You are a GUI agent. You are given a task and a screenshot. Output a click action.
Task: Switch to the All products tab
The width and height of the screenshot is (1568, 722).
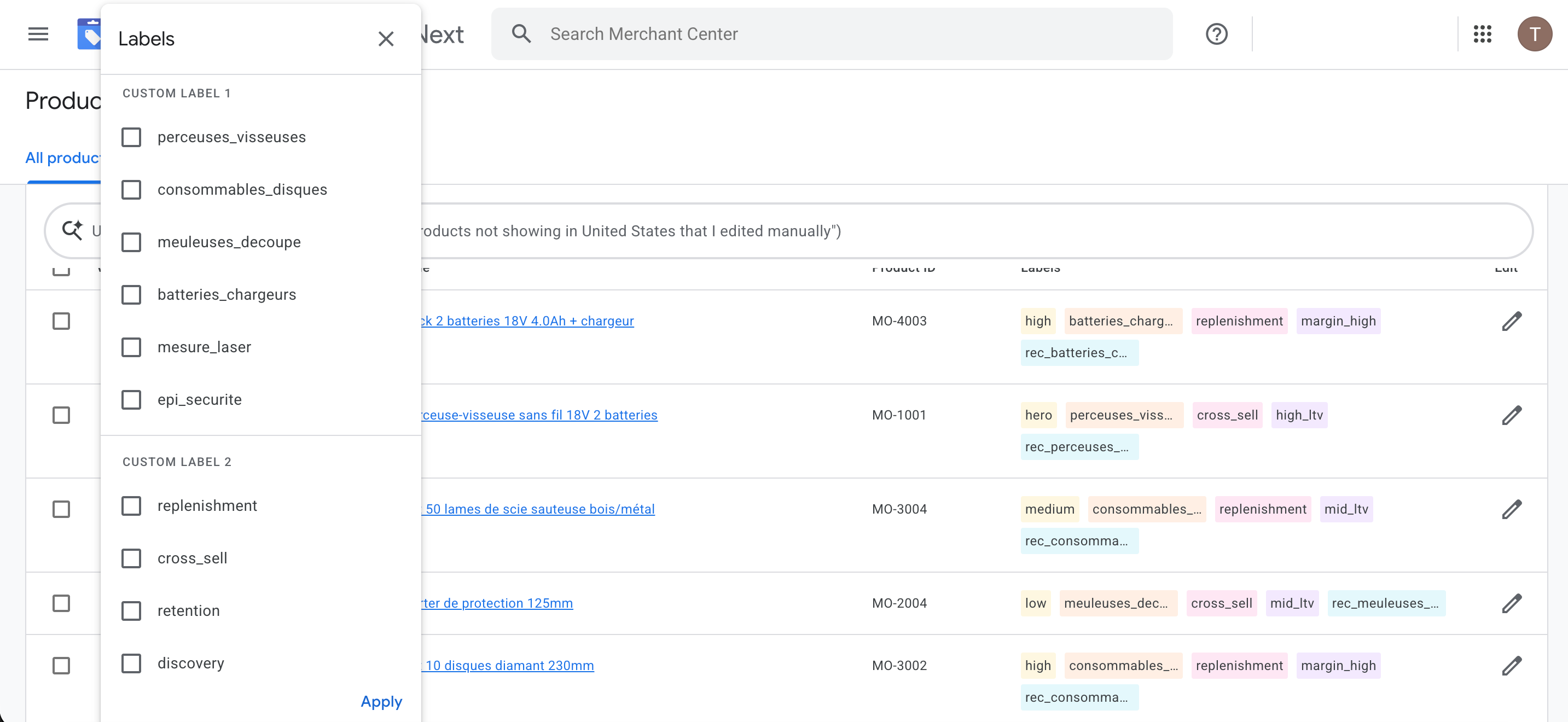(63, 158)
